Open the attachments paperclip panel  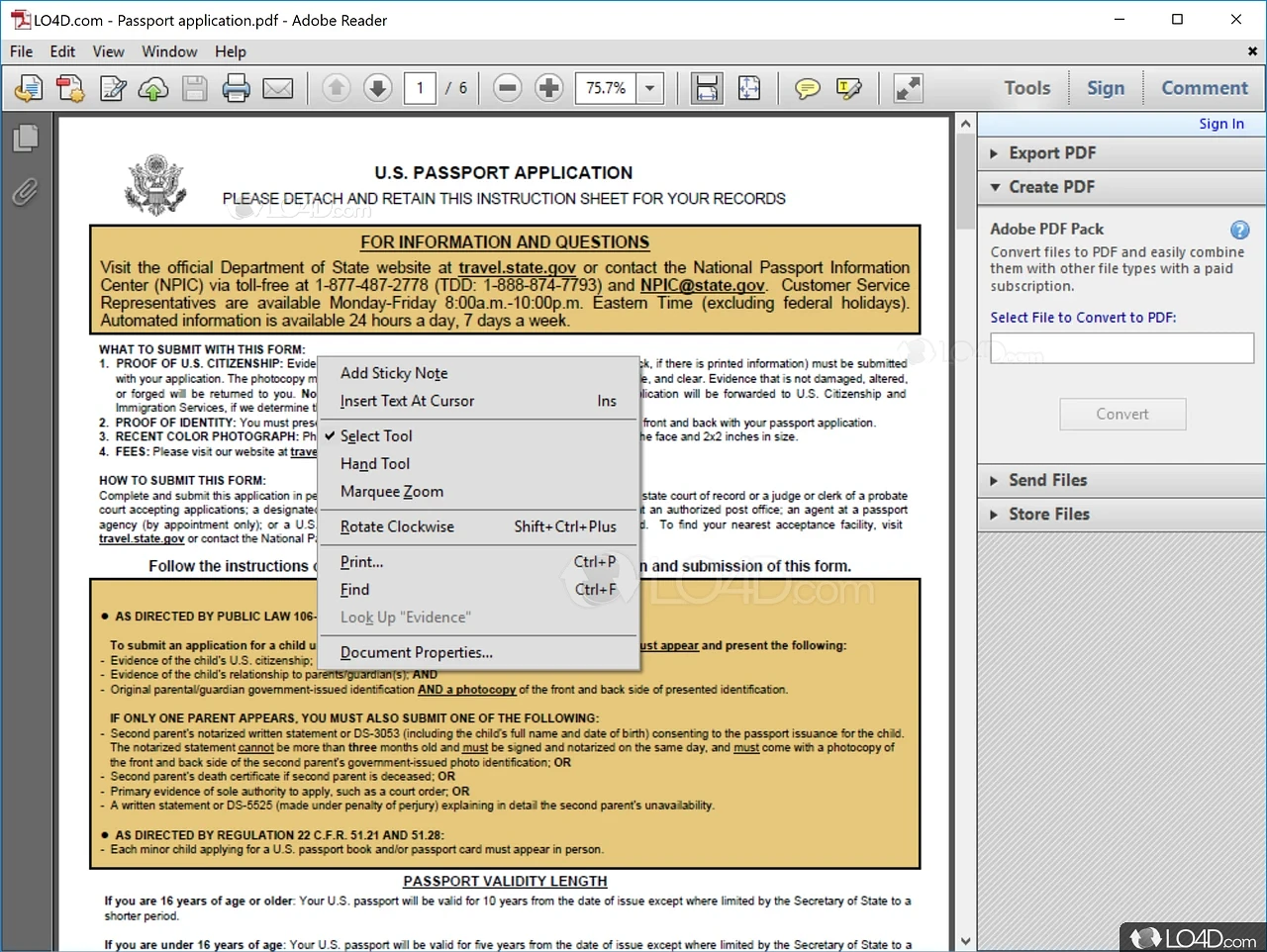click(25, 191)
